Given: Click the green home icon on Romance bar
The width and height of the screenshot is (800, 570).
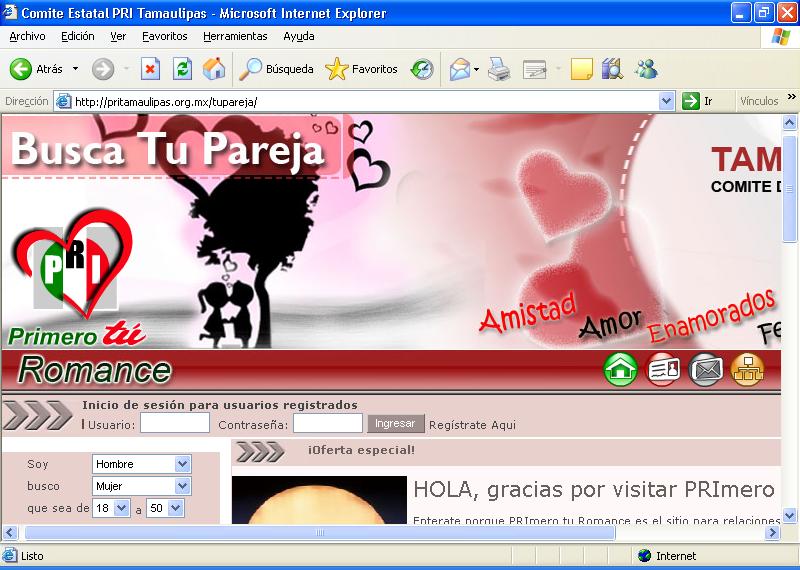Looking at the screenshot, I should [620, 369].
